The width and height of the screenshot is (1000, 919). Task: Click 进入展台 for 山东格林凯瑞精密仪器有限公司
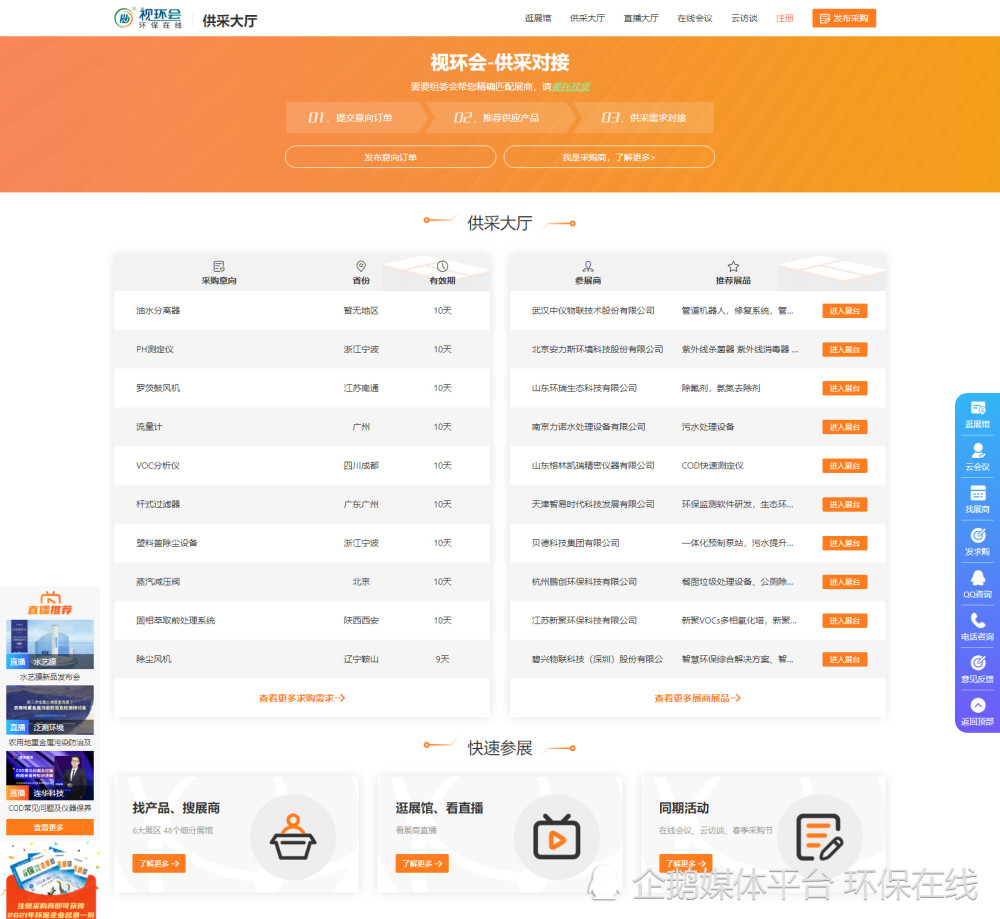pos(844,466)
